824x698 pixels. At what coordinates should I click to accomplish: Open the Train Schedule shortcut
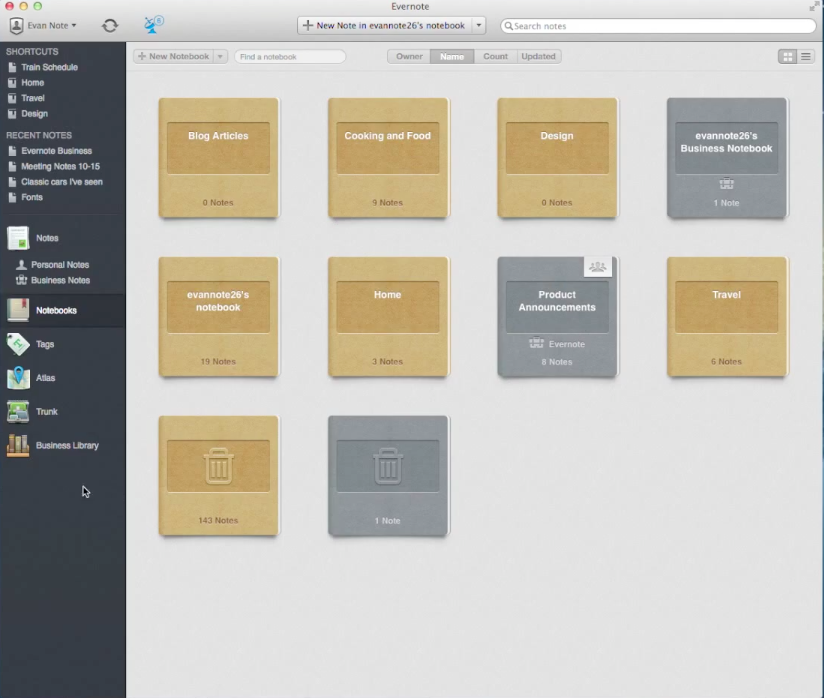pos(49,67)
